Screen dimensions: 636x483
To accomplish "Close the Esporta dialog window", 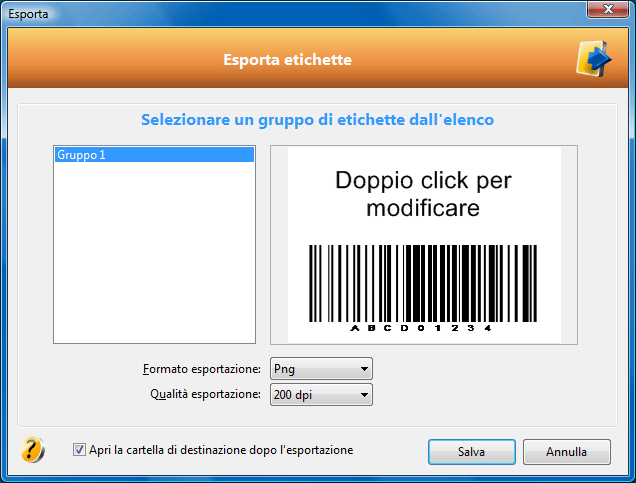I will (608, 9).
